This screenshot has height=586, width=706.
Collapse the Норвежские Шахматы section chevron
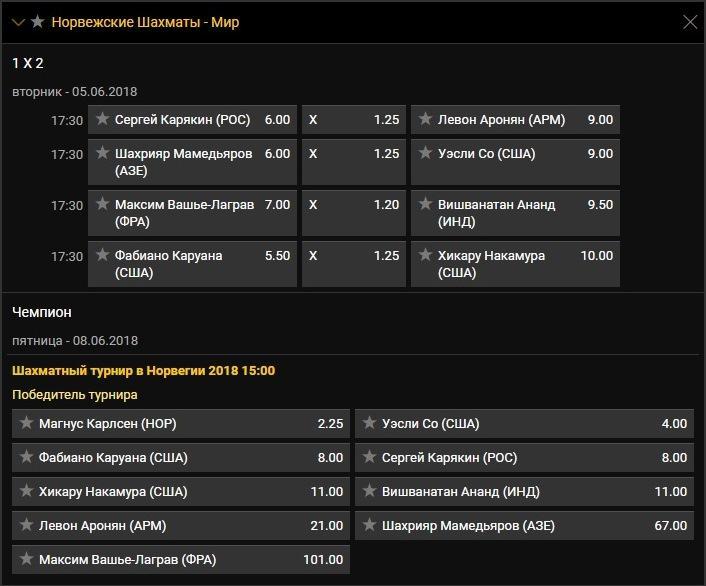pyautogui.click(x=18, y=22)
